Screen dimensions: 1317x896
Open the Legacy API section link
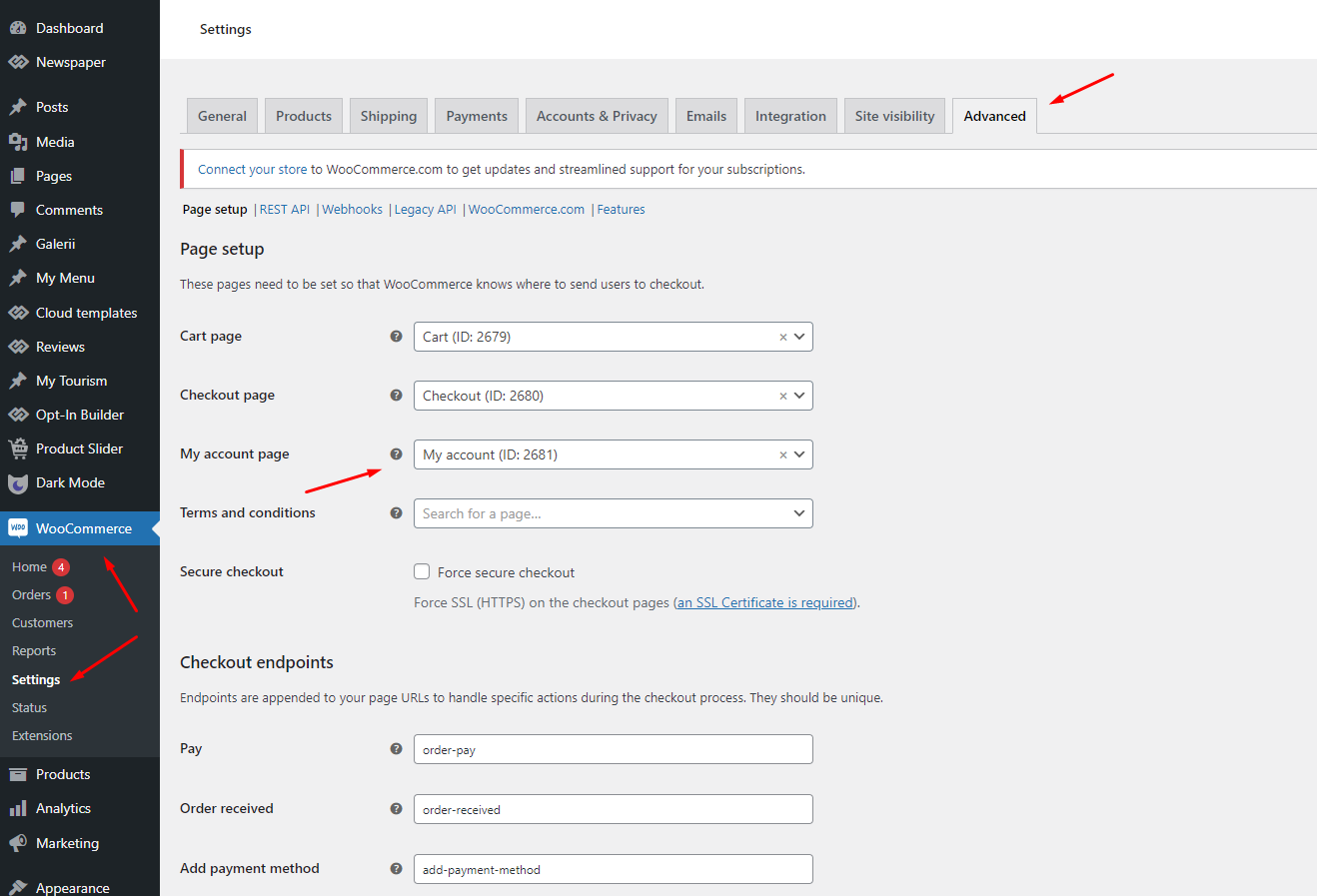click(x=425, y=210)
